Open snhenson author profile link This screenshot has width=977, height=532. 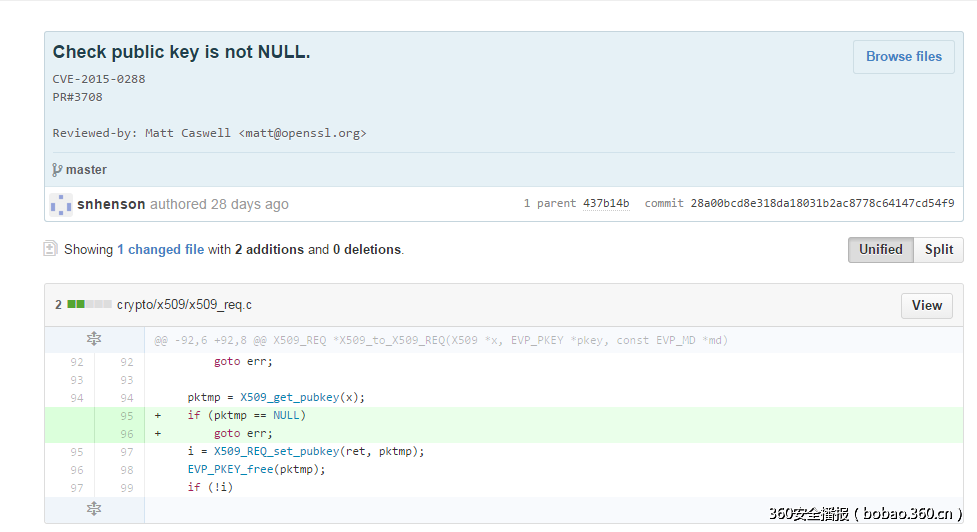111,204
